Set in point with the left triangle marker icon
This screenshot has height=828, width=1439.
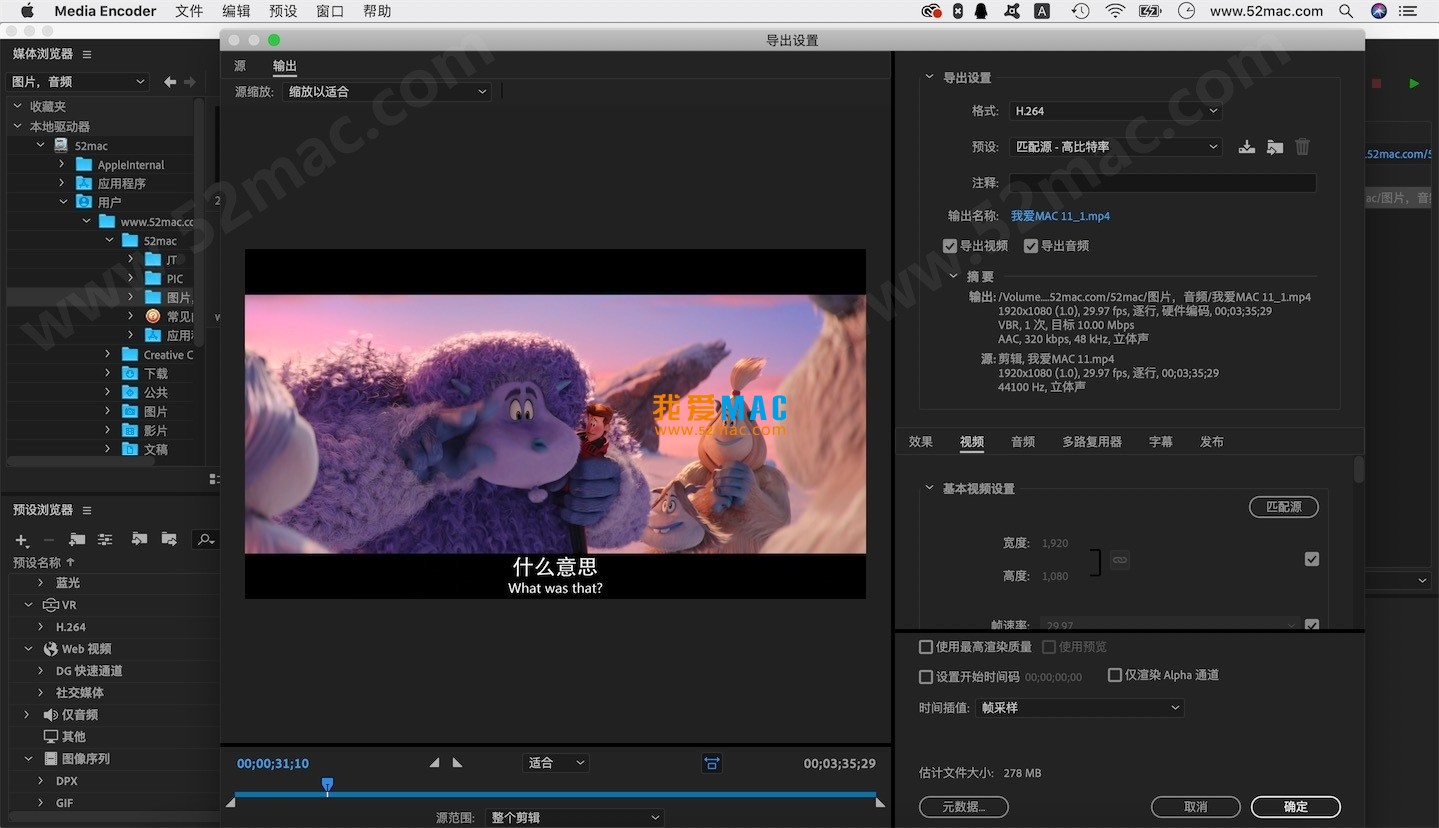pyautogui.click(x=434, y=763)
